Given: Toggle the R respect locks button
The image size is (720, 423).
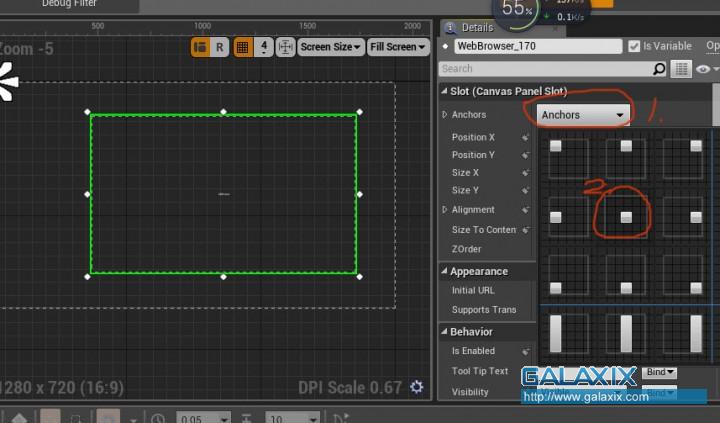Looking at the screenshot, I should click(220, 47).
